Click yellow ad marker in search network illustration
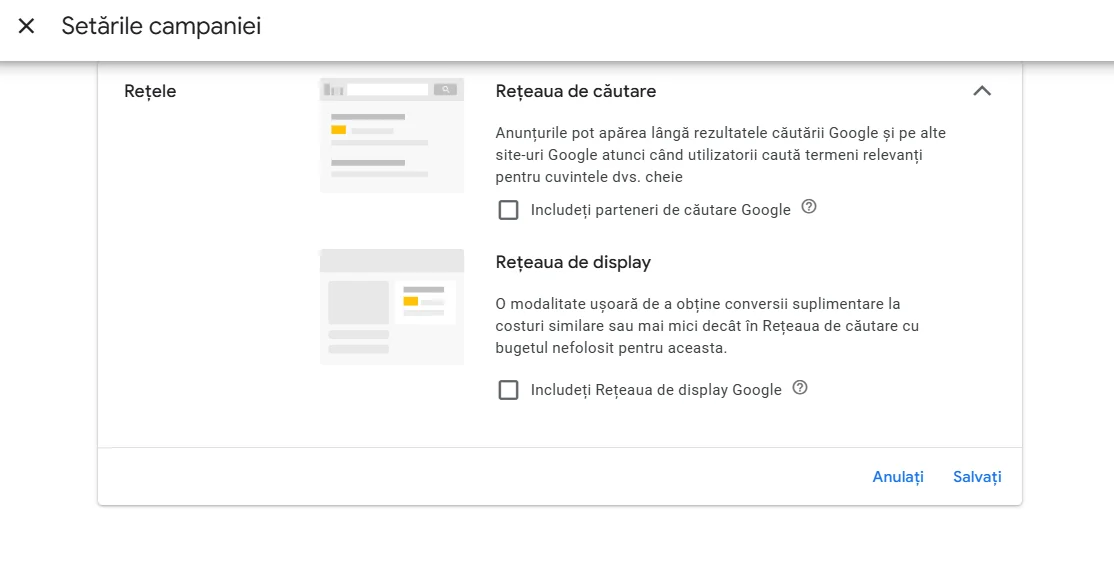 (338, 130)
